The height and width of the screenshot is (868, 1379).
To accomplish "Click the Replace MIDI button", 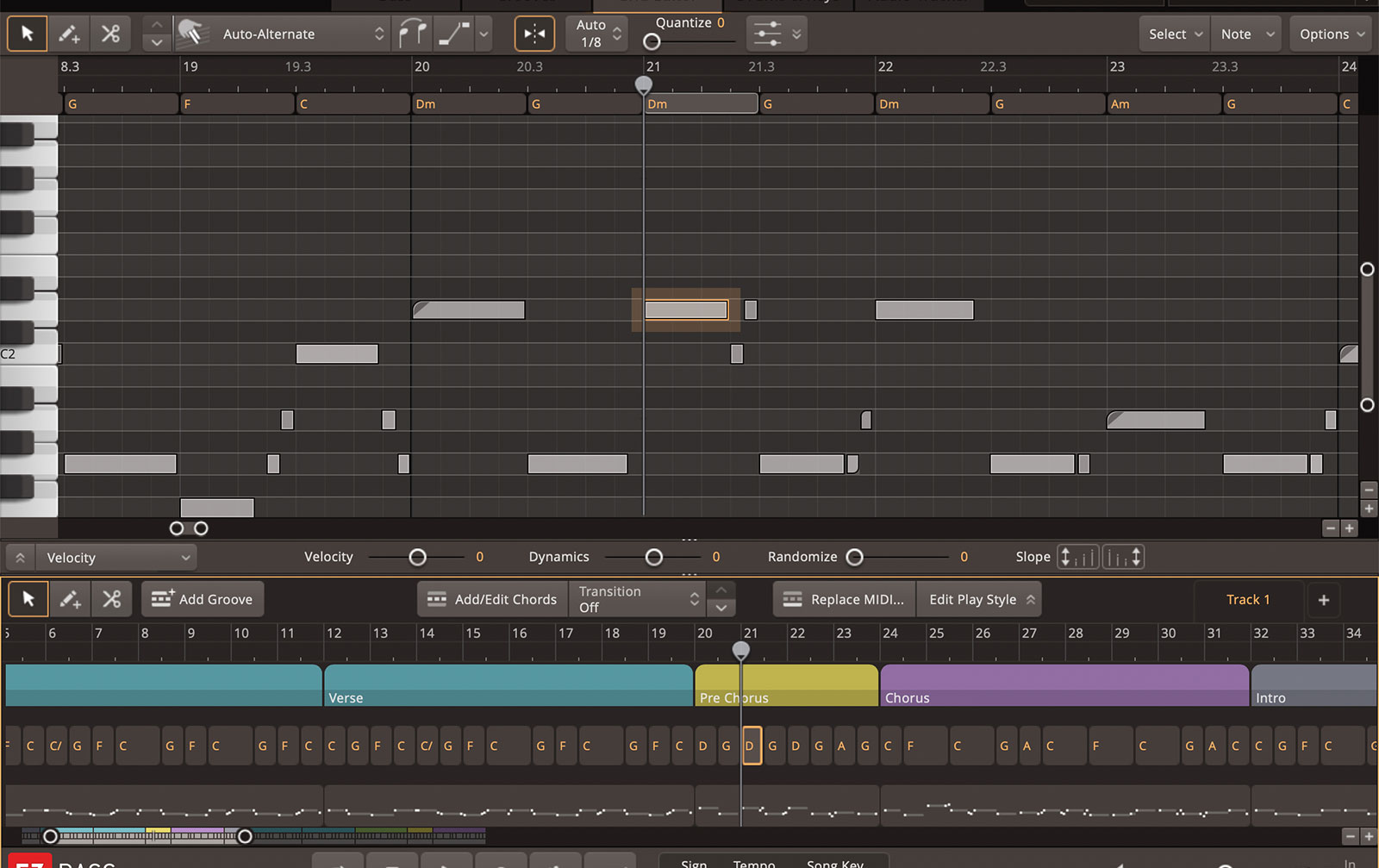I will (x=845, y=599).
